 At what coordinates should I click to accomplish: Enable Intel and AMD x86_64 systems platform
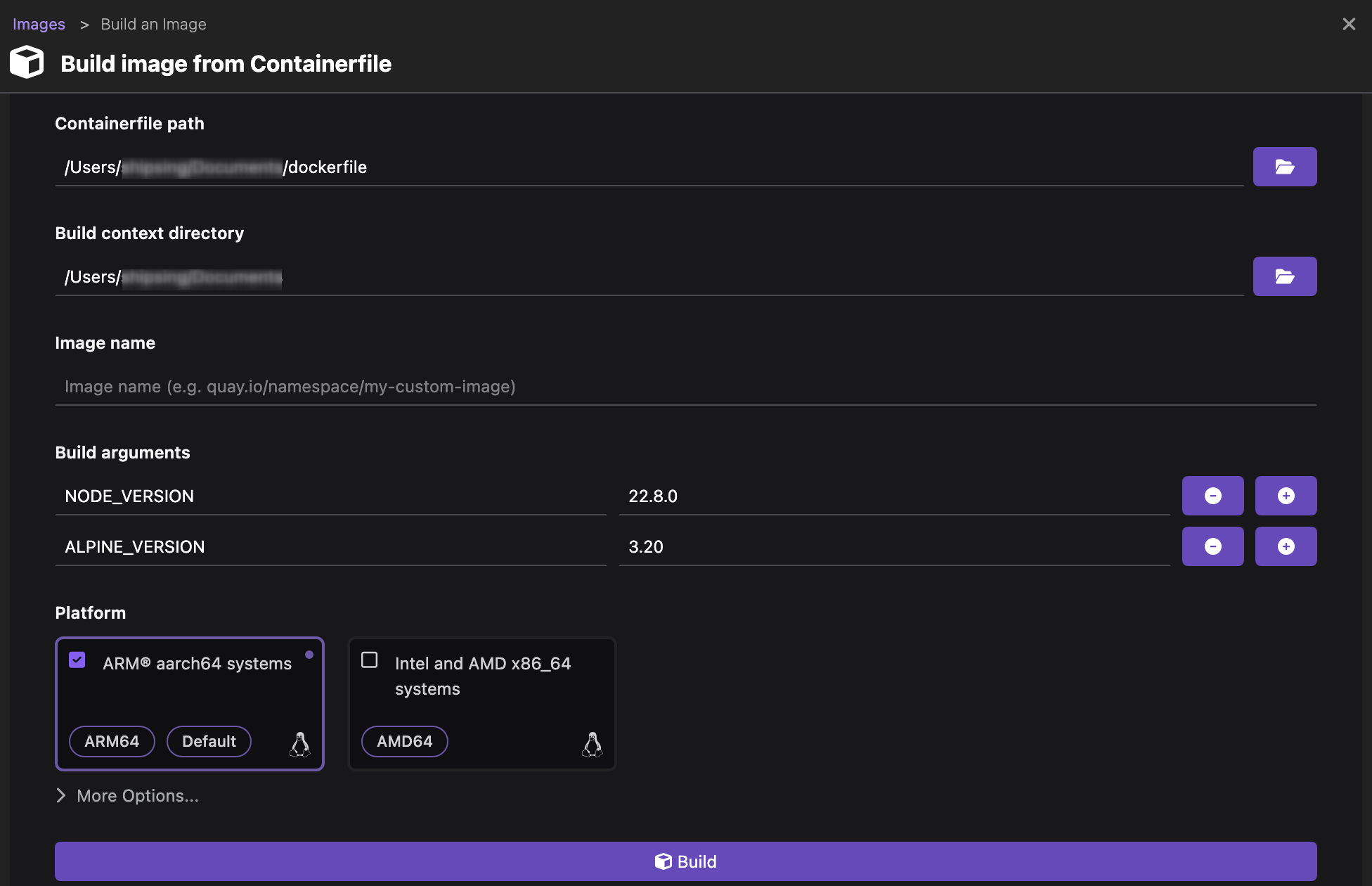coord(370,659)
